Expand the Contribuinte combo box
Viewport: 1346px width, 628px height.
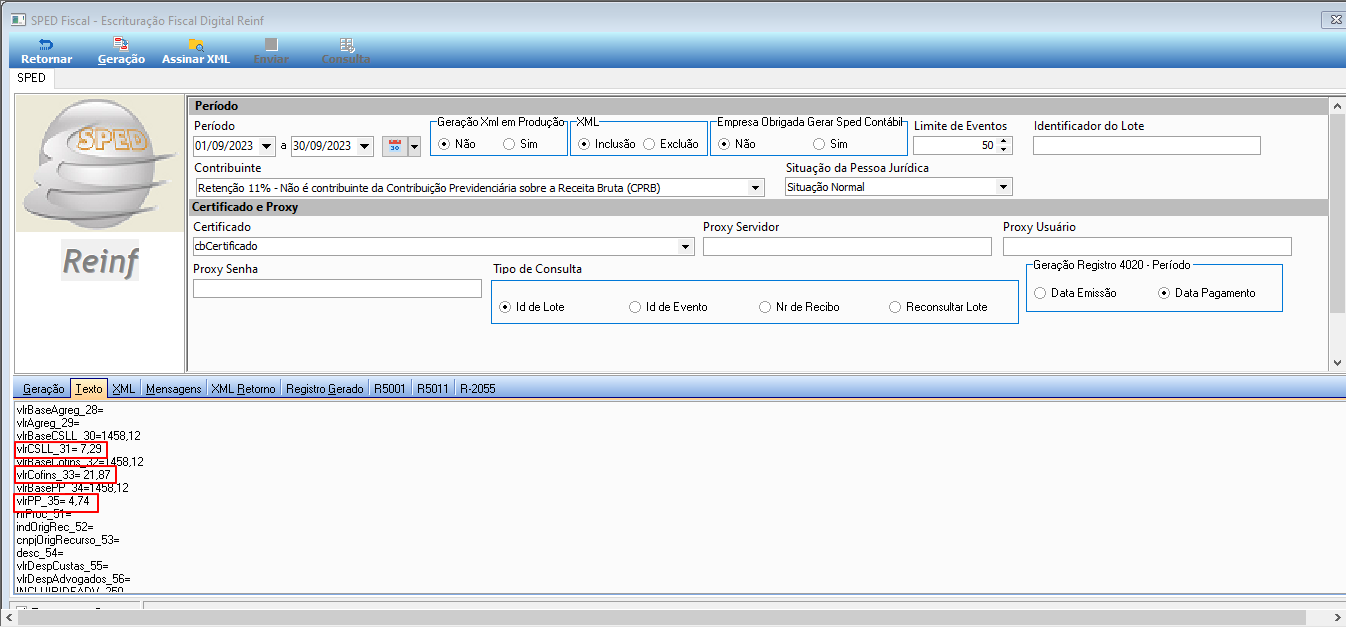click(756, 187)
